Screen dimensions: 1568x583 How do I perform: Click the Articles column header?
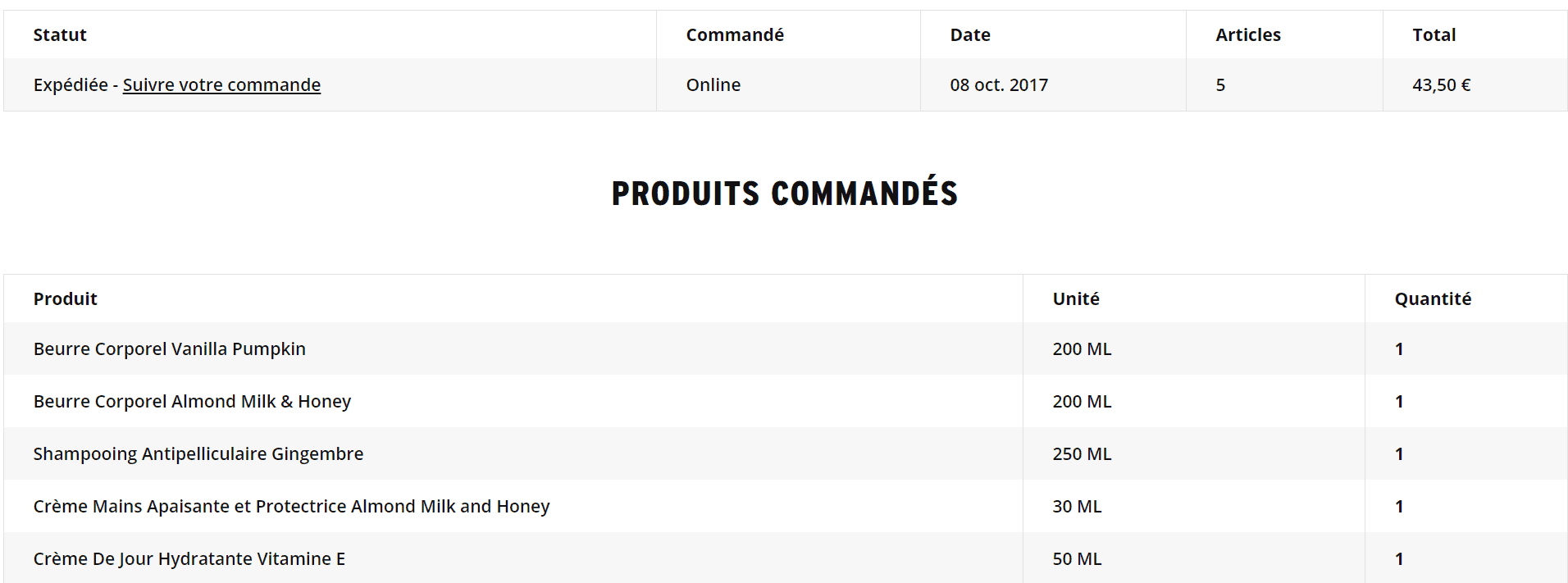pos(1247,34)
